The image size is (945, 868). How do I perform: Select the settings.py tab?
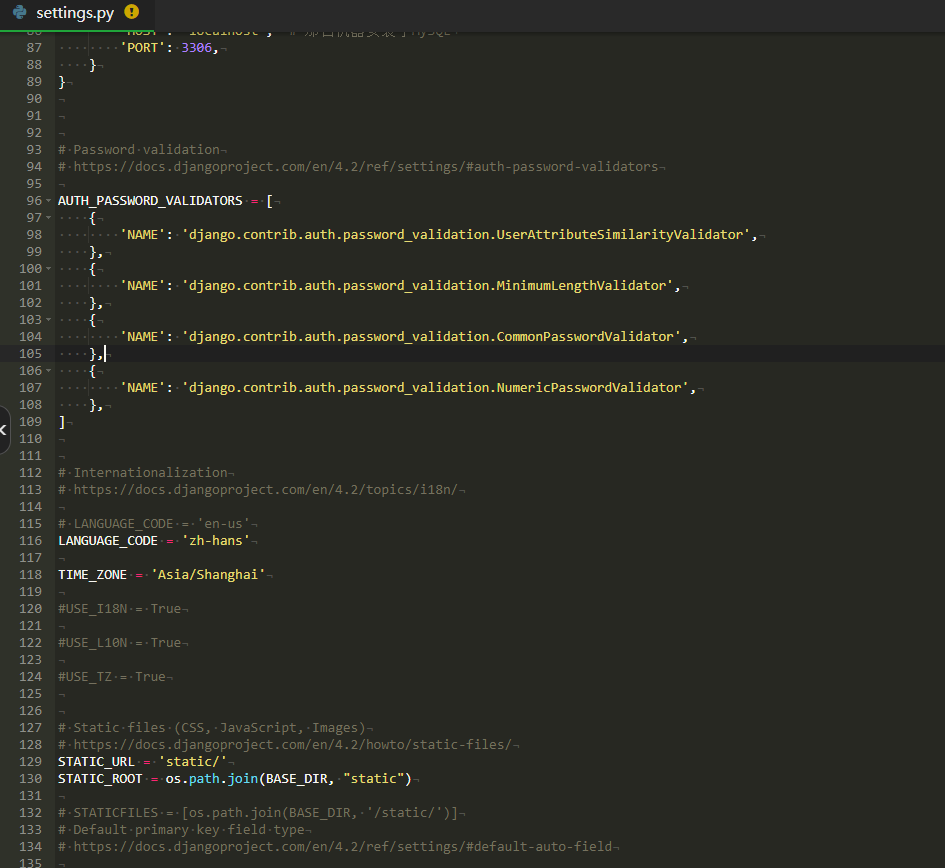click(77, 13)
